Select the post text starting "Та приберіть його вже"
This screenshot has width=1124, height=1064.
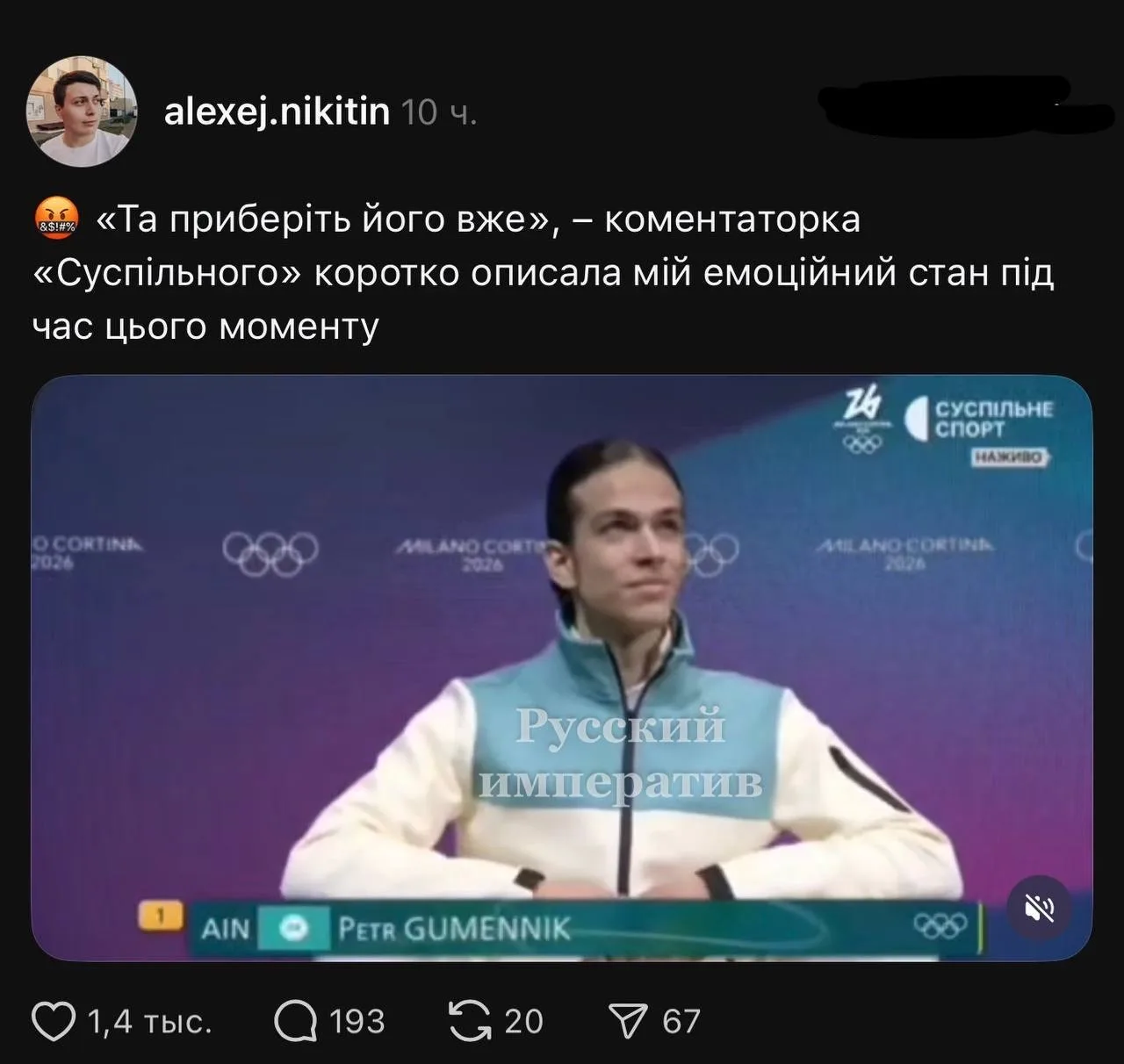543,273
